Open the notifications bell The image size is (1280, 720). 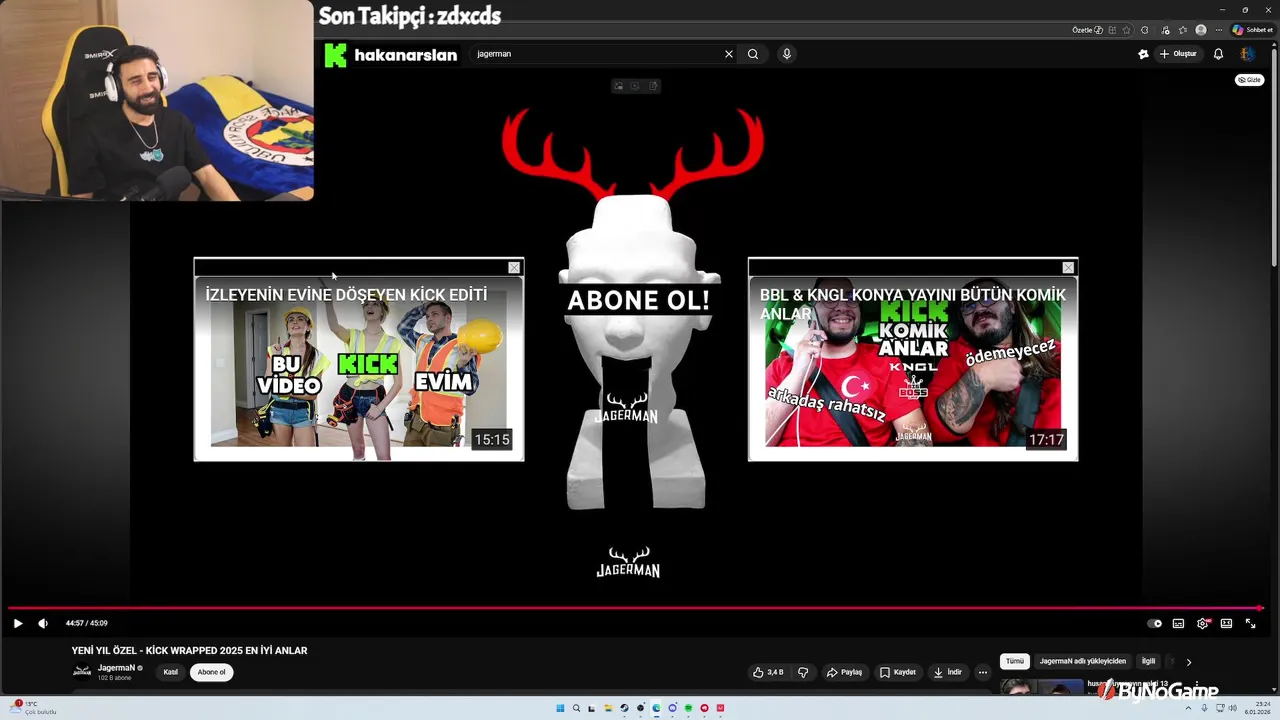tap(1218, 54)
